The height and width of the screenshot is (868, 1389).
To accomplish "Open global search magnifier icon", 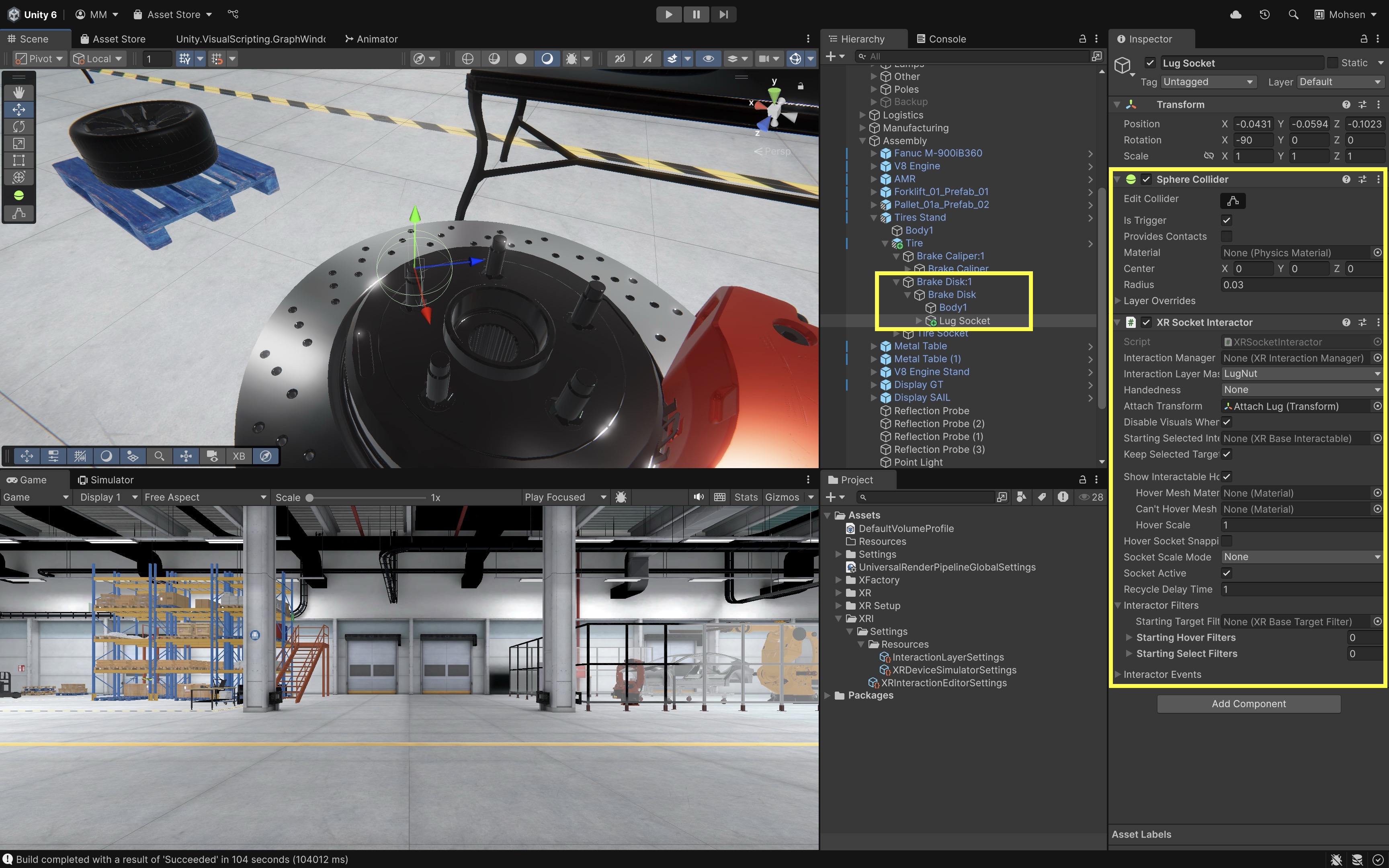I will tap(1293, 14).
